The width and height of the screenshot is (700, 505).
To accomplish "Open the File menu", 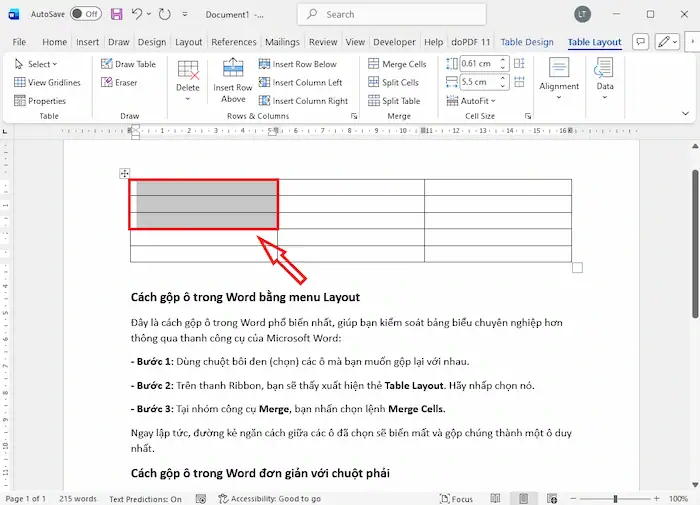I will tap(19, 42).
